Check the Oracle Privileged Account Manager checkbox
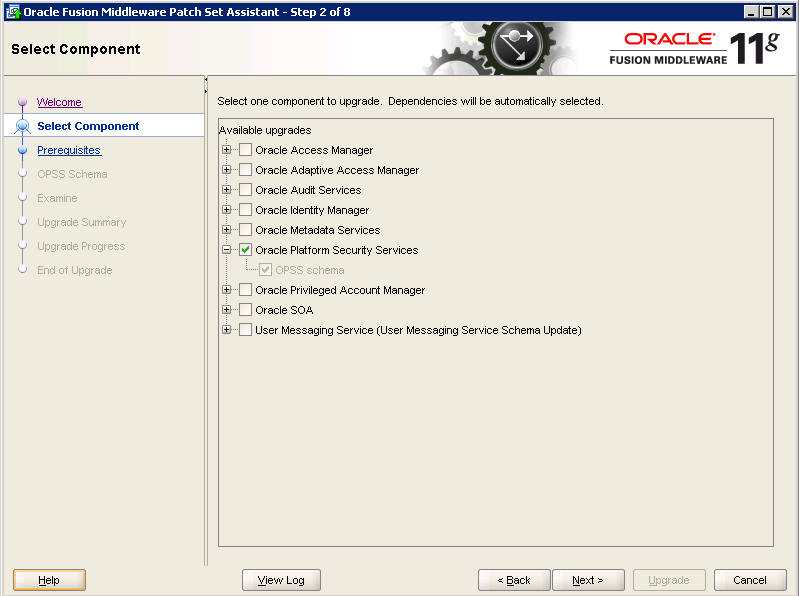799x596 pixels. (x=246, y=290)
